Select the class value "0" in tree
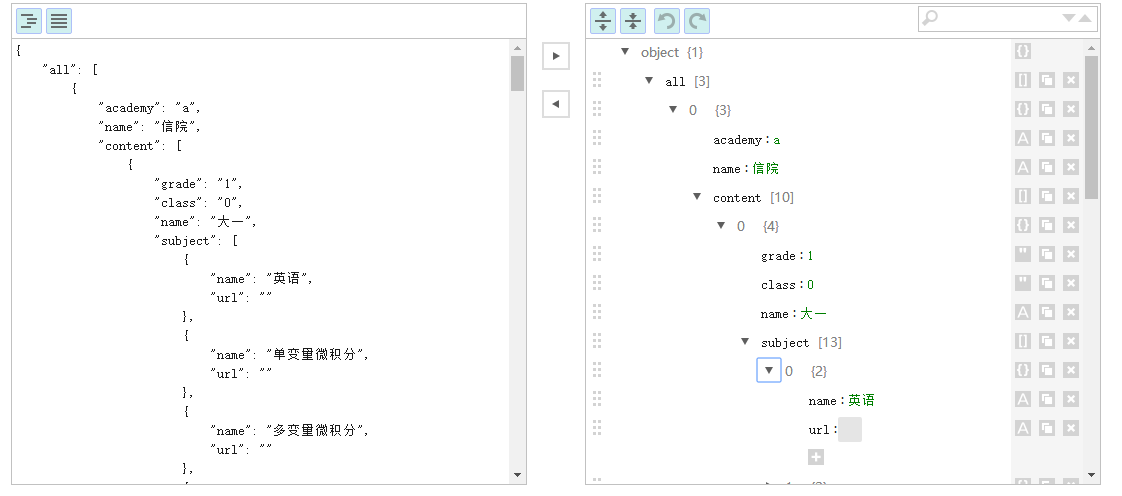This screenshot has width=1122, height=496. coord(810,284)
